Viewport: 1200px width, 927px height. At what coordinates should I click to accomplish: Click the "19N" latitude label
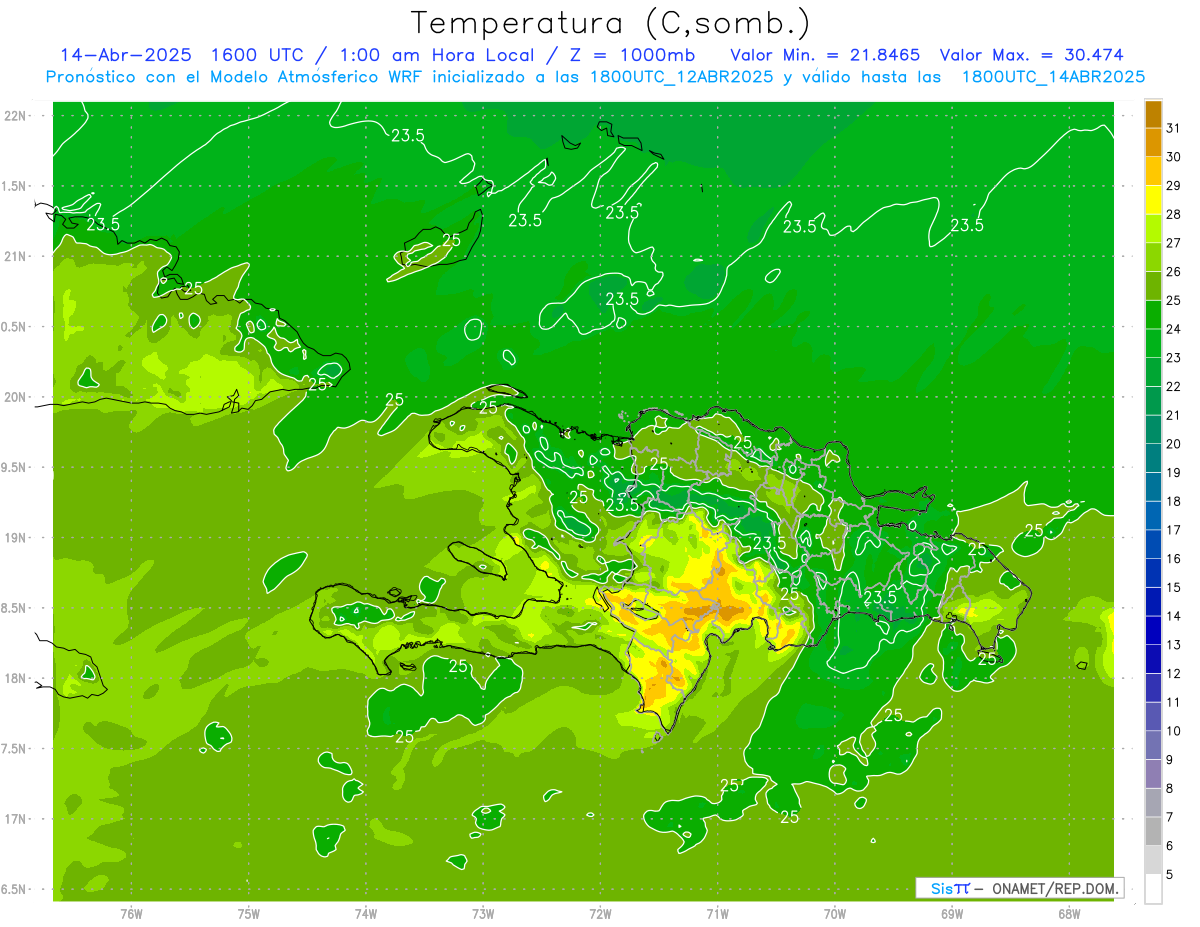coord(16,538)
